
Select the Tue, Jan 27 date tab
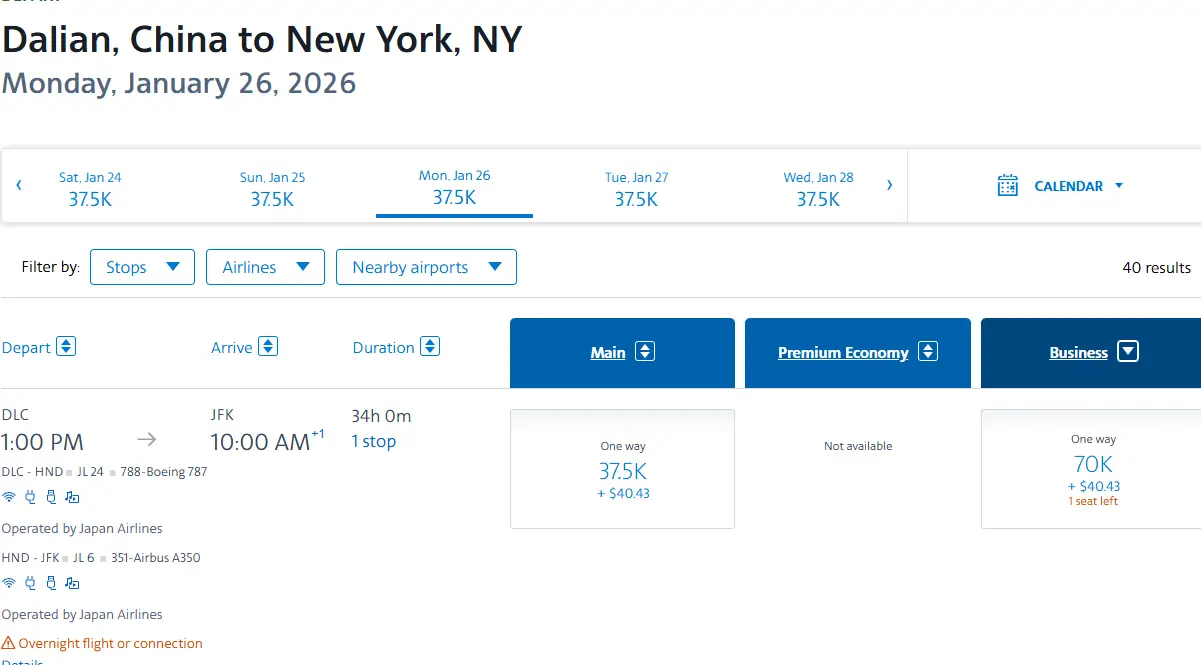coord(636,188)
